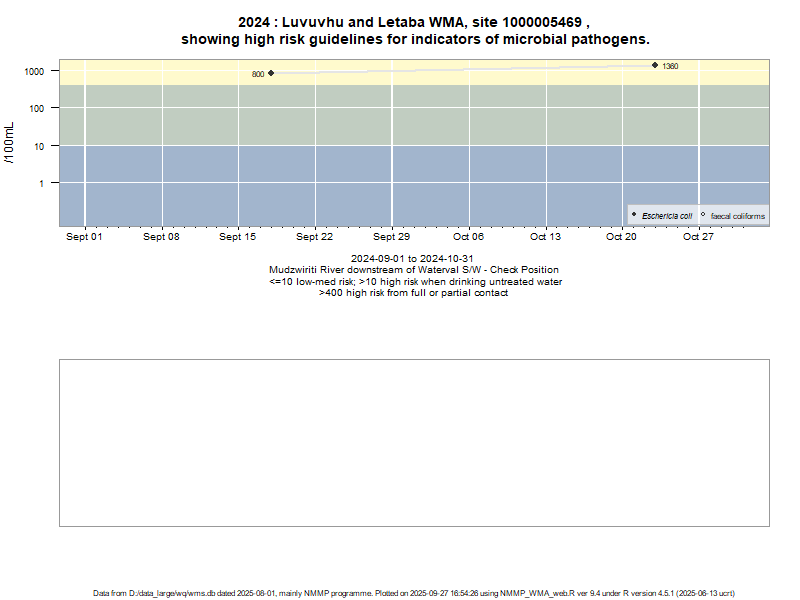Click the 10 y-axis tick label
The width and height of the screenshot is (800, 600).
40,146
